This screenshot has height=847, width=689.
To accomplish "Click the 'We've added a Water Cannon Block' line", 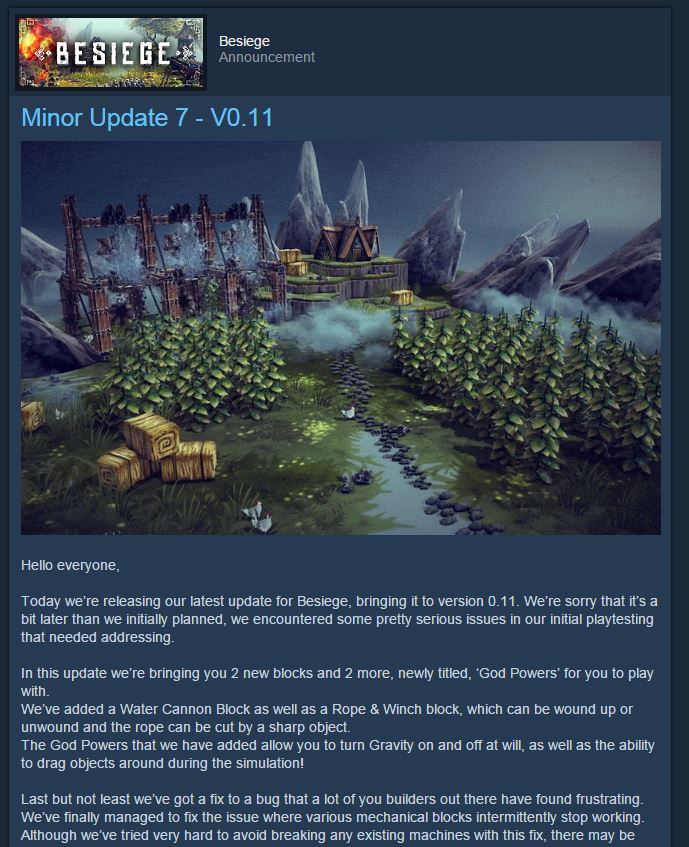I will coord(327,709).
